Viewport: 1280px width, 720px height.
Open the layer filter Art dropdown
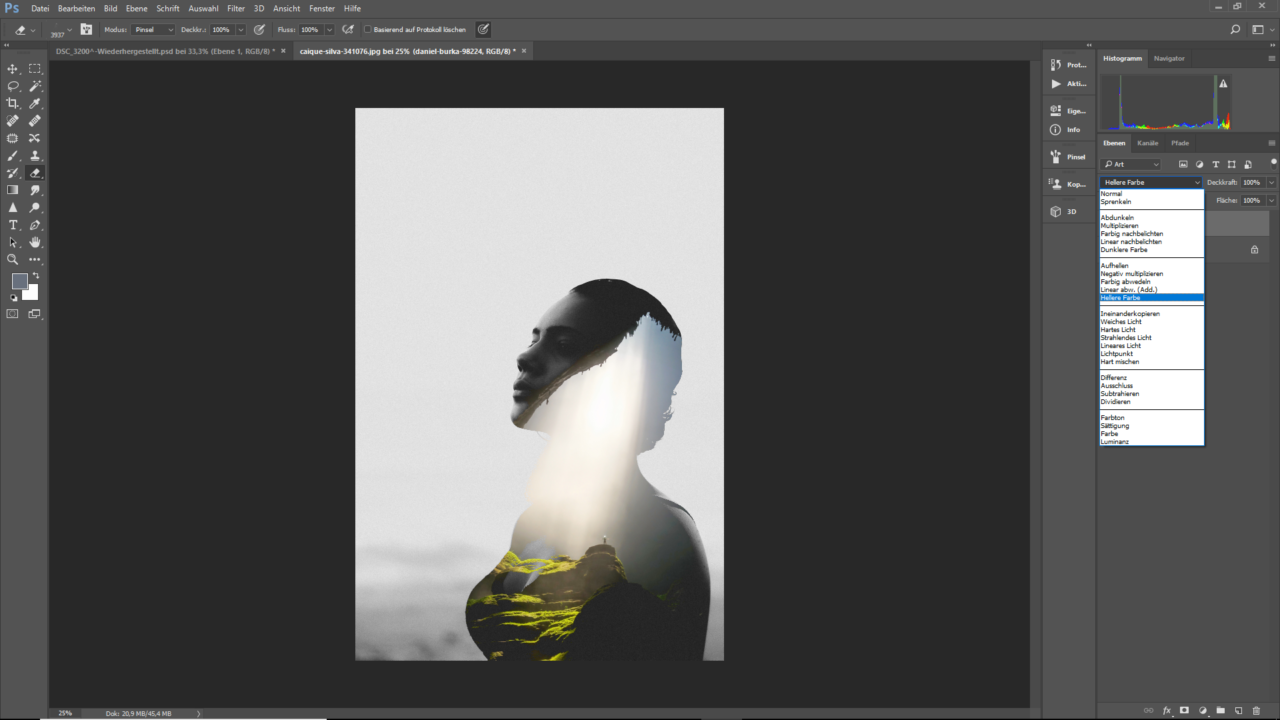click(1131, 164)
